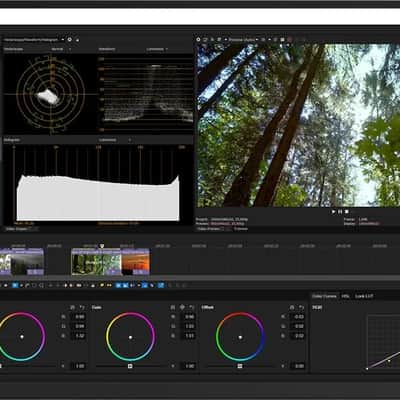Click the reset icon for the Lift wheel
This screenshot has height=400, width=400.
[x=82, y=307]
